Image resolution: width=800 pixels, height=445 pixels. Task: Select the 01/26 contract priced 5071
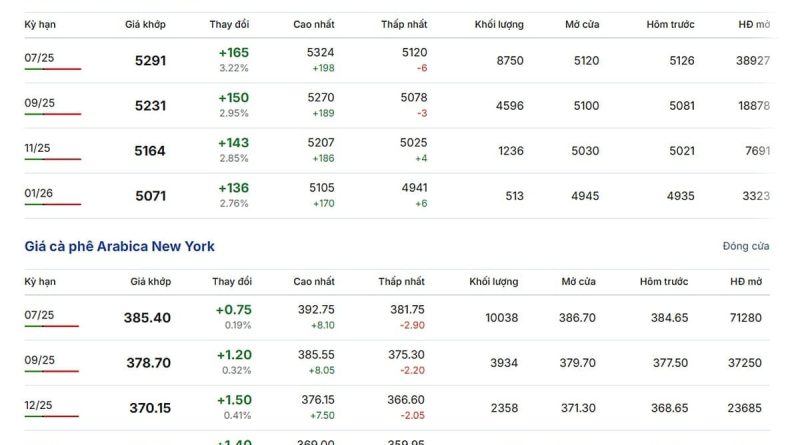click(38, 193)
